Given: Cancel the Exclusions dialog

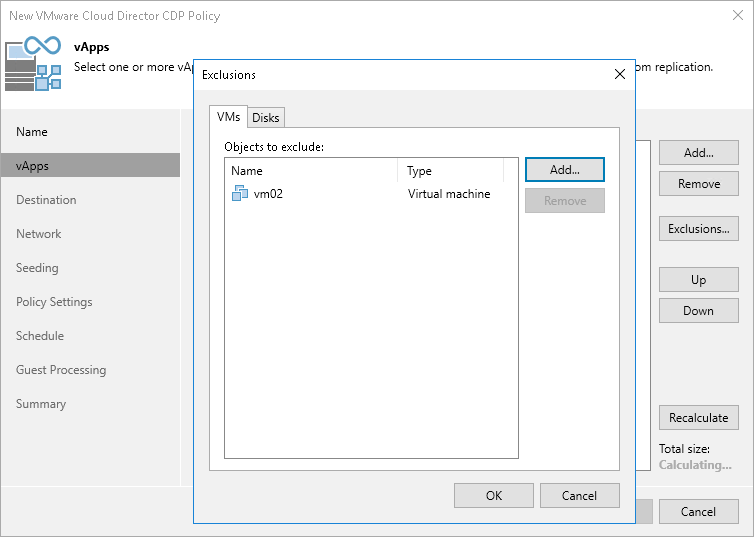Looking at the screenshot, I should (579, 496).
